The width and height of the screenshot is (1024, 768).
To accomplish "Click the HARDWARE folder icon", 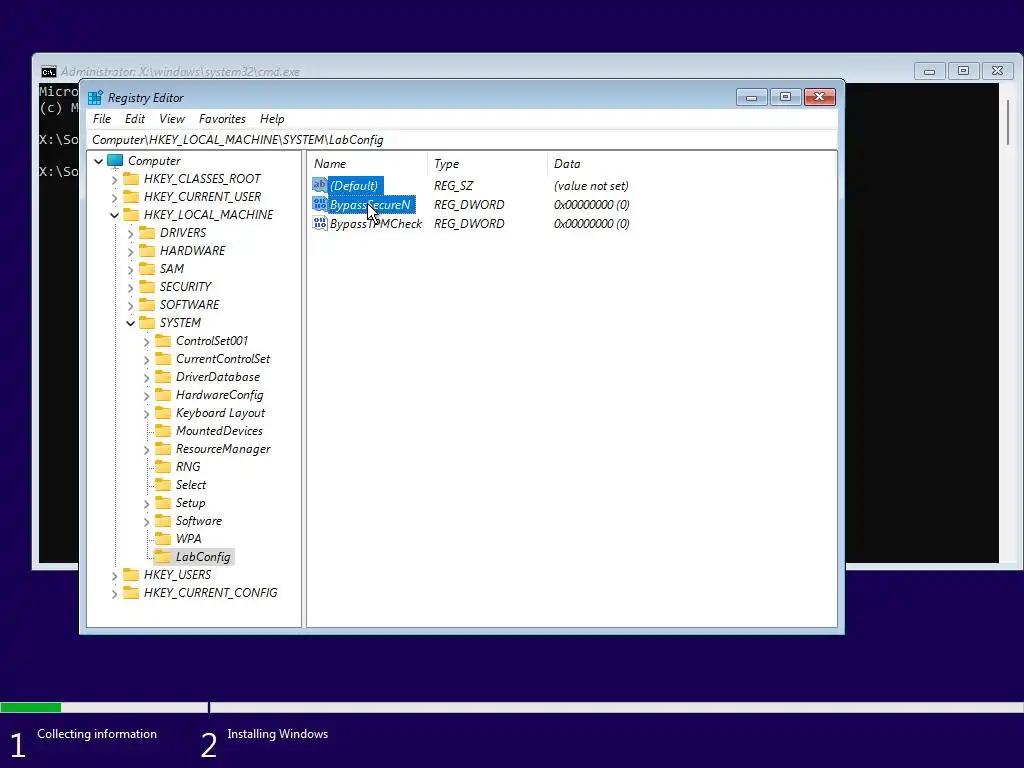I will [x=147, y=251].
